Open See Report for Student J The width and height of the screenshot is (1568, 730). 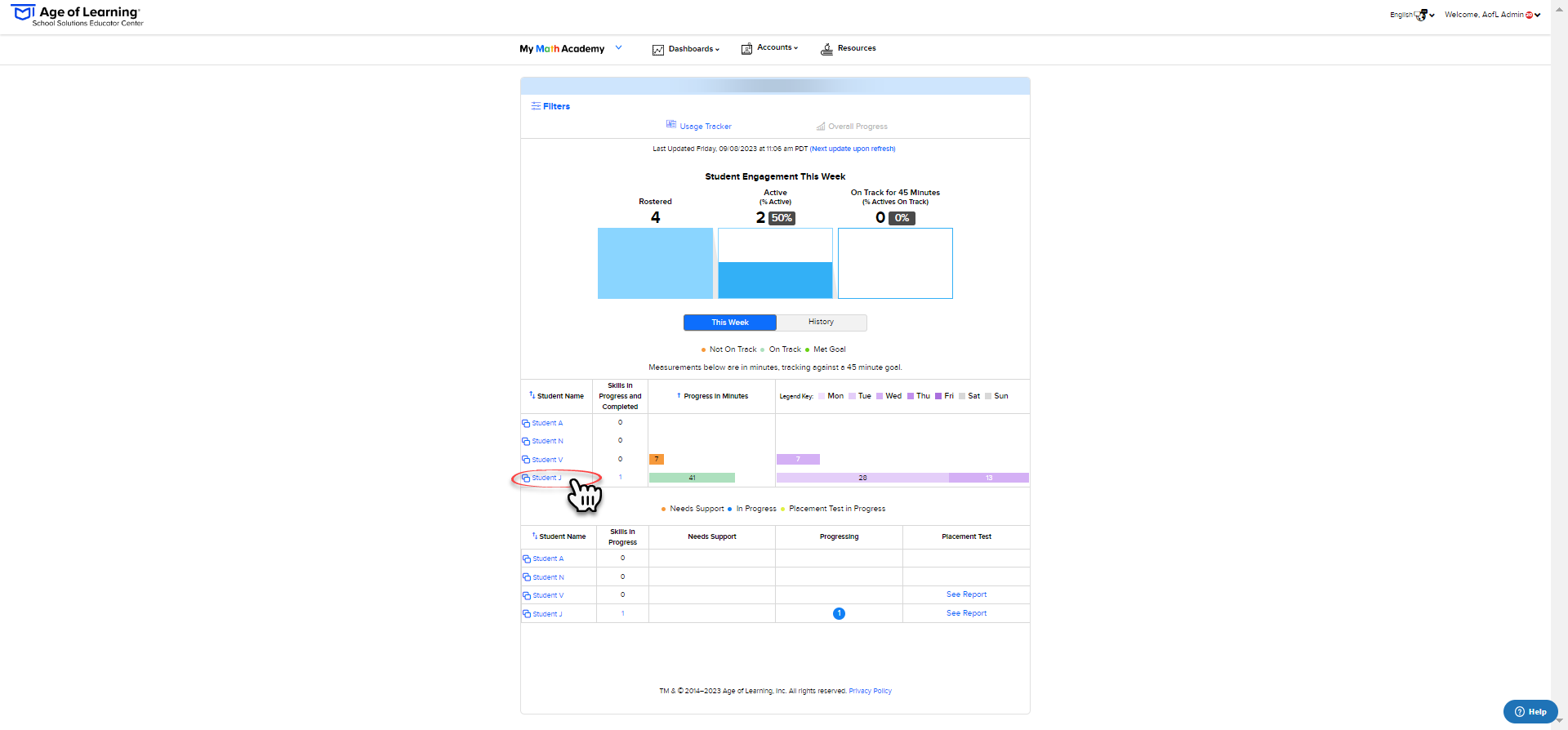[x=966, y=613]
